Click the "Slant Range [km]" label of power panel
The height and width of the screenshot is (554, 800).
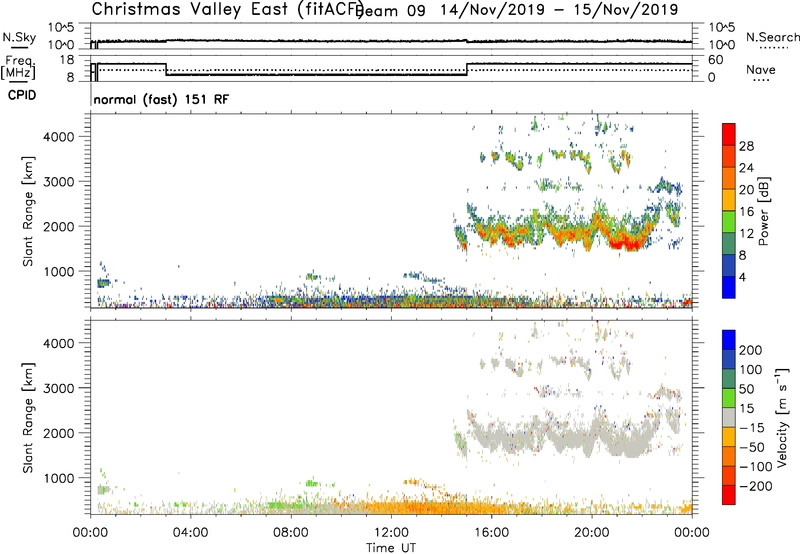28,211
